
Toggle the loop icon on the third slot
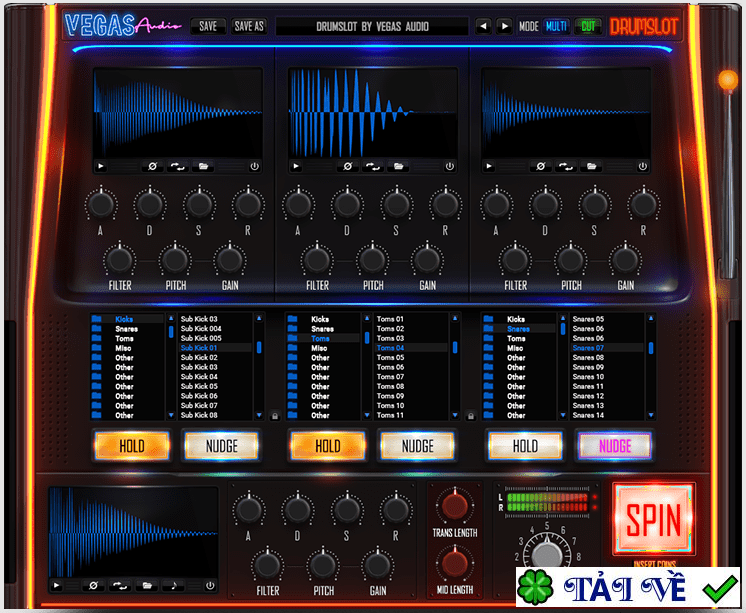pos(566,167)
